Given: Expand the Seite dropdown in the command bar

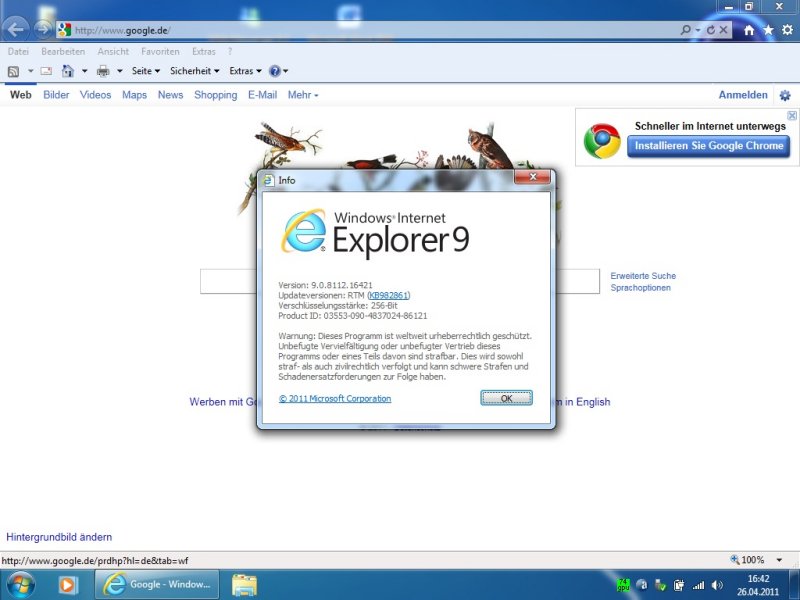Looking at the screenshot, I should (146, 71).
